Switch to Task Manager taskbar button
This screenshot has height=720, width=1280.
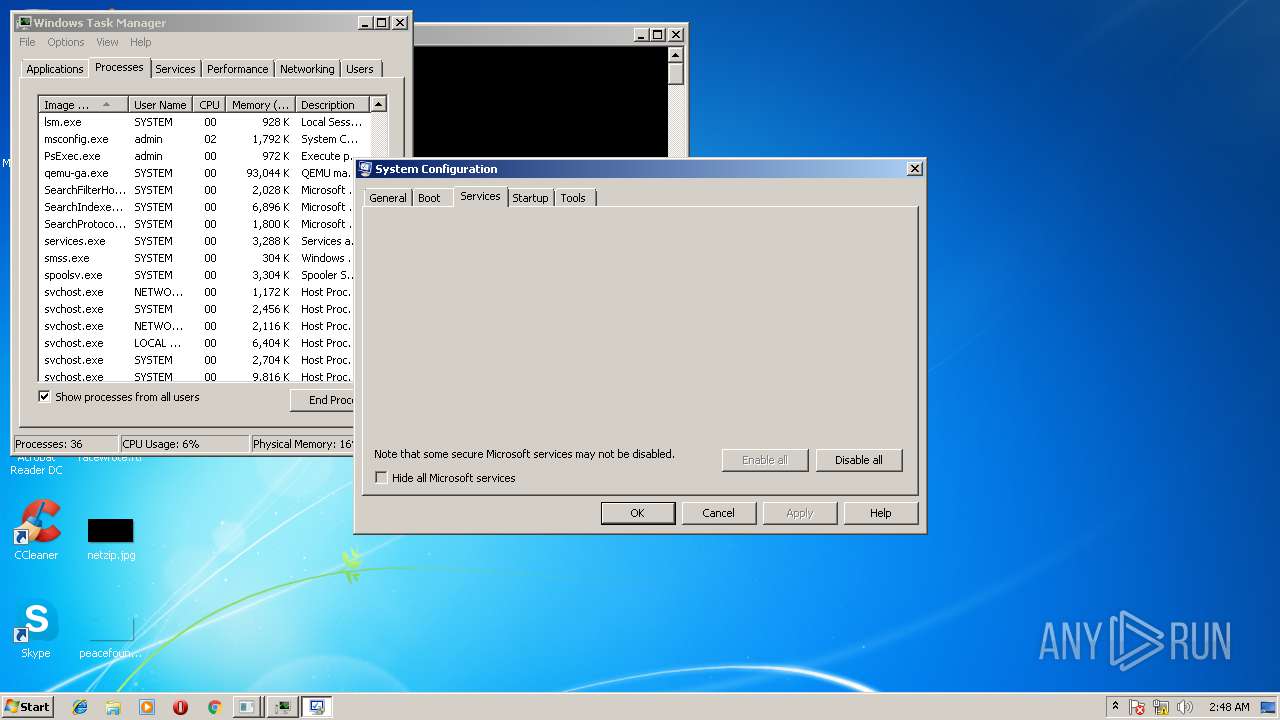coord(282,707)
